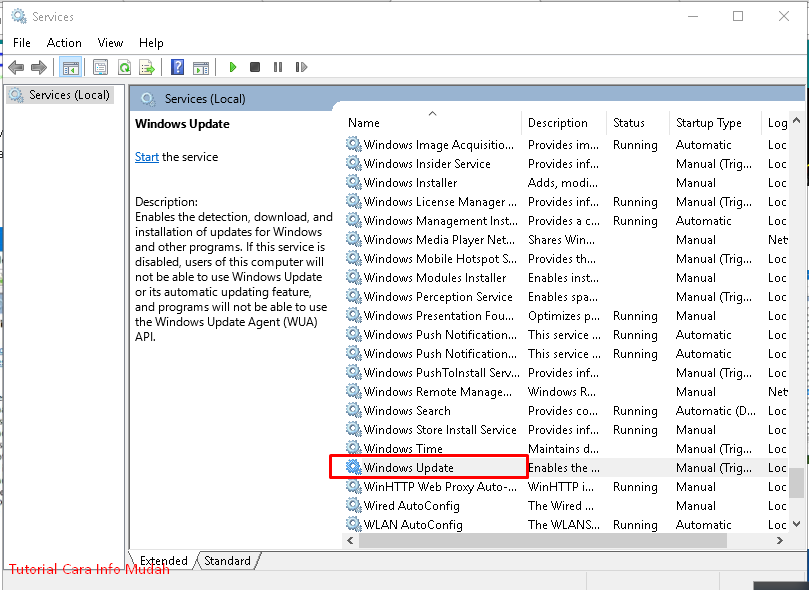
Task: Click gear icon beside Windows Search
Action: (353, 410)
